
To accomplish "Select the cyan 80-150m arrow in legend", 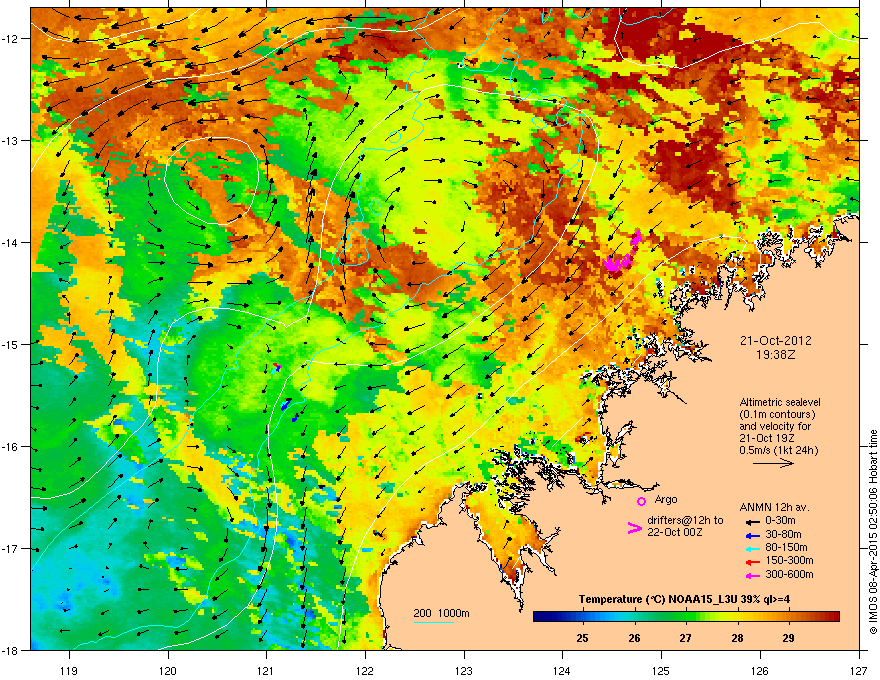I will 752,548.
